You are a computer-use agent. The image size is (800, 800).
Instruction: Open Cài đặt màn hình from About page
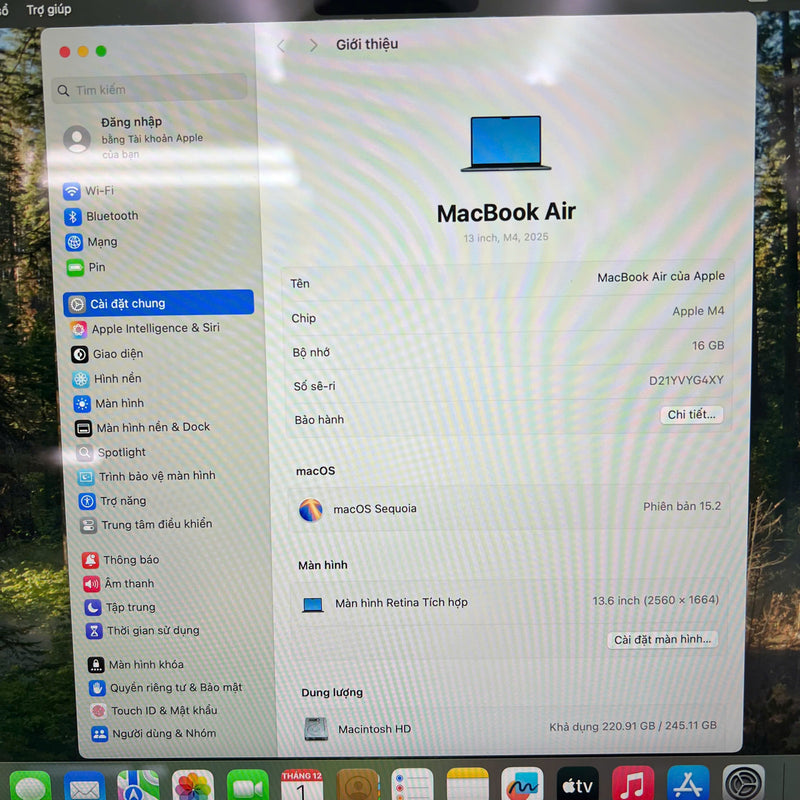664,639
